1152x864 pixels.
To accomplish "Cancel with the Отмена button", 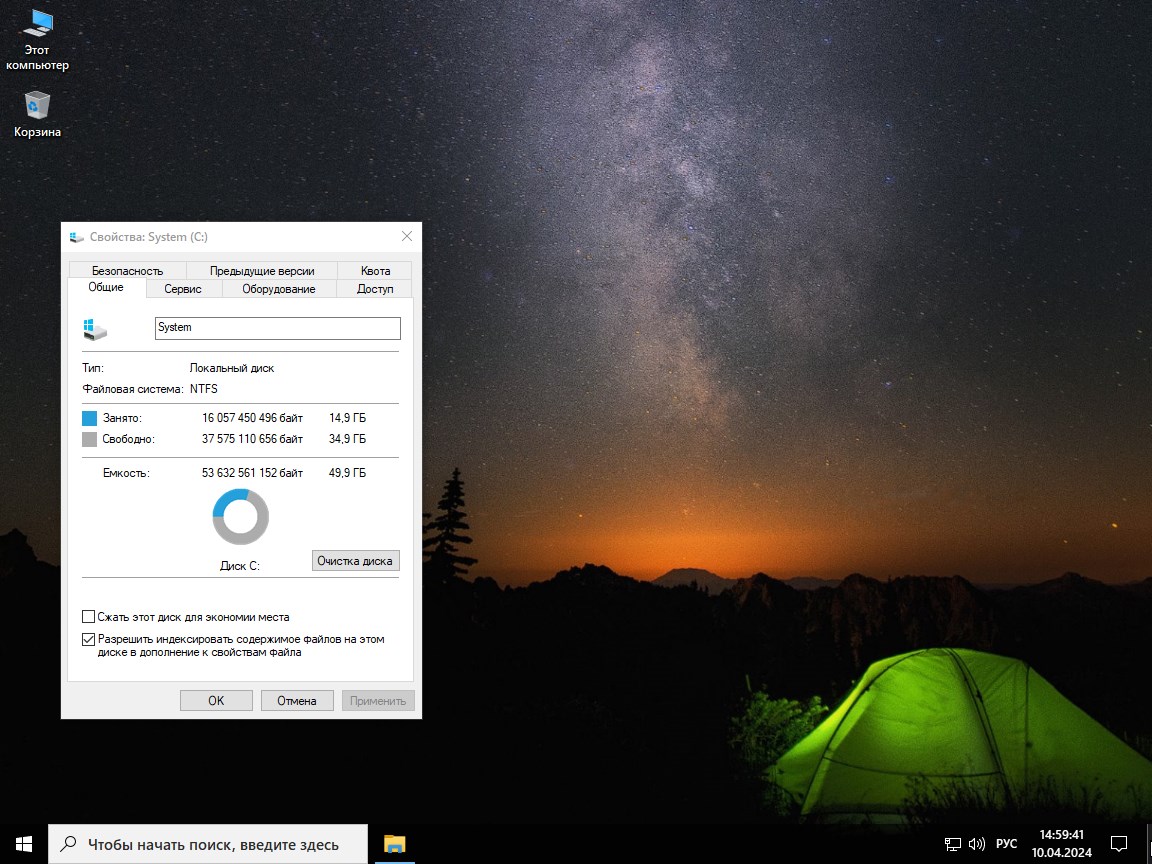I will 297,700.
